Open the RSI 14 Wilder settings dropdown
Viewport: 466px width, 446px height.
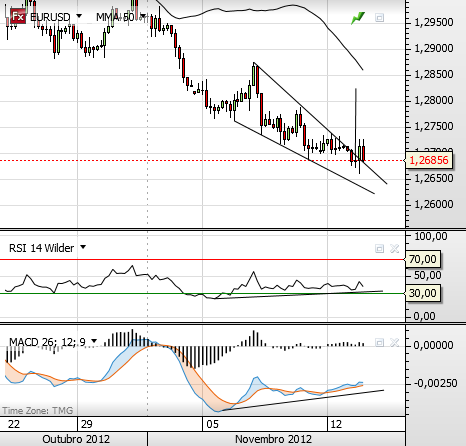click(83, 247)
